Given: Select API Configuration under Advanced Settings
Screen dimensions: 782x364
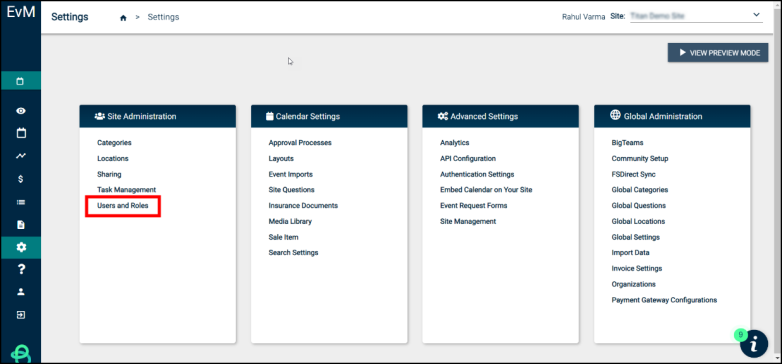Looking at the screenshot, I should point(468,159).
